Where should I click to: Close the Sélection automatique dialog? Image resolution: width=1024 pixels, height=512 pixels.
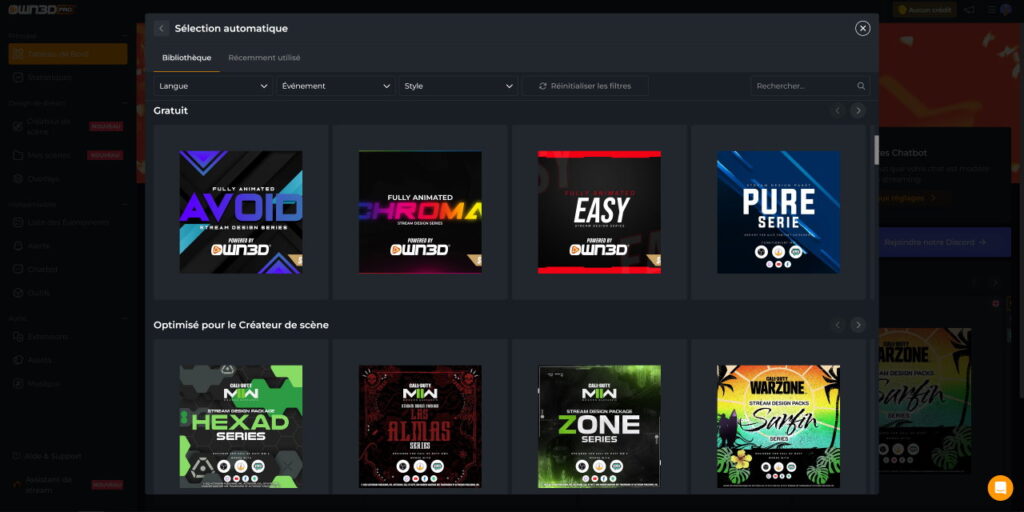tap(863, 28)
